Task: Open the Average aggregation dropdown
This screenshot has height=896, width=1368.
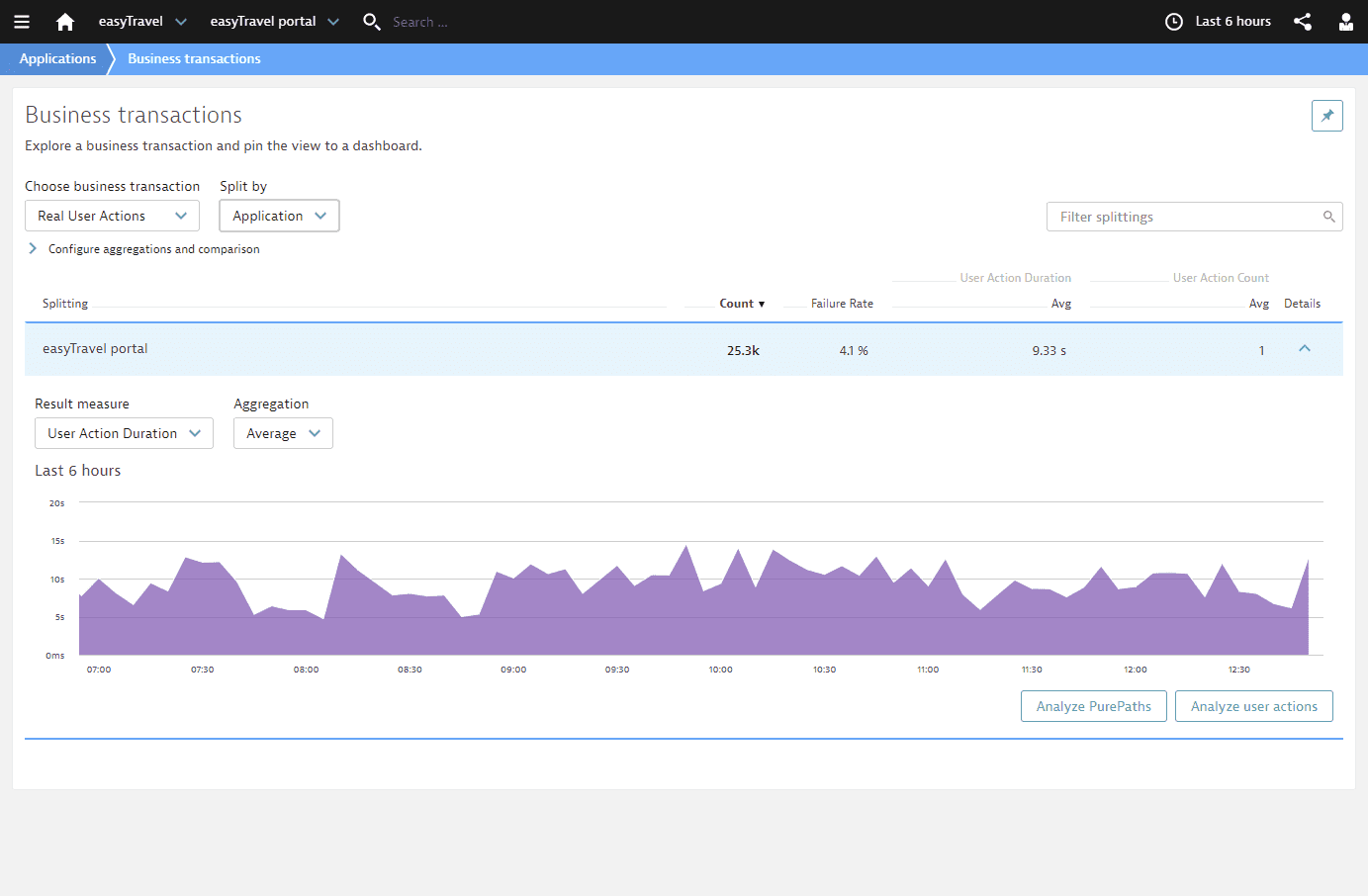Action: point(283,433)
